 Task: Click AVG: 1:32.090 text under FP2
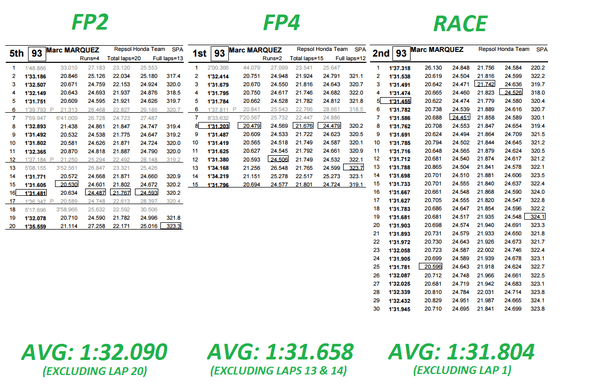click(x=94, y=352)
